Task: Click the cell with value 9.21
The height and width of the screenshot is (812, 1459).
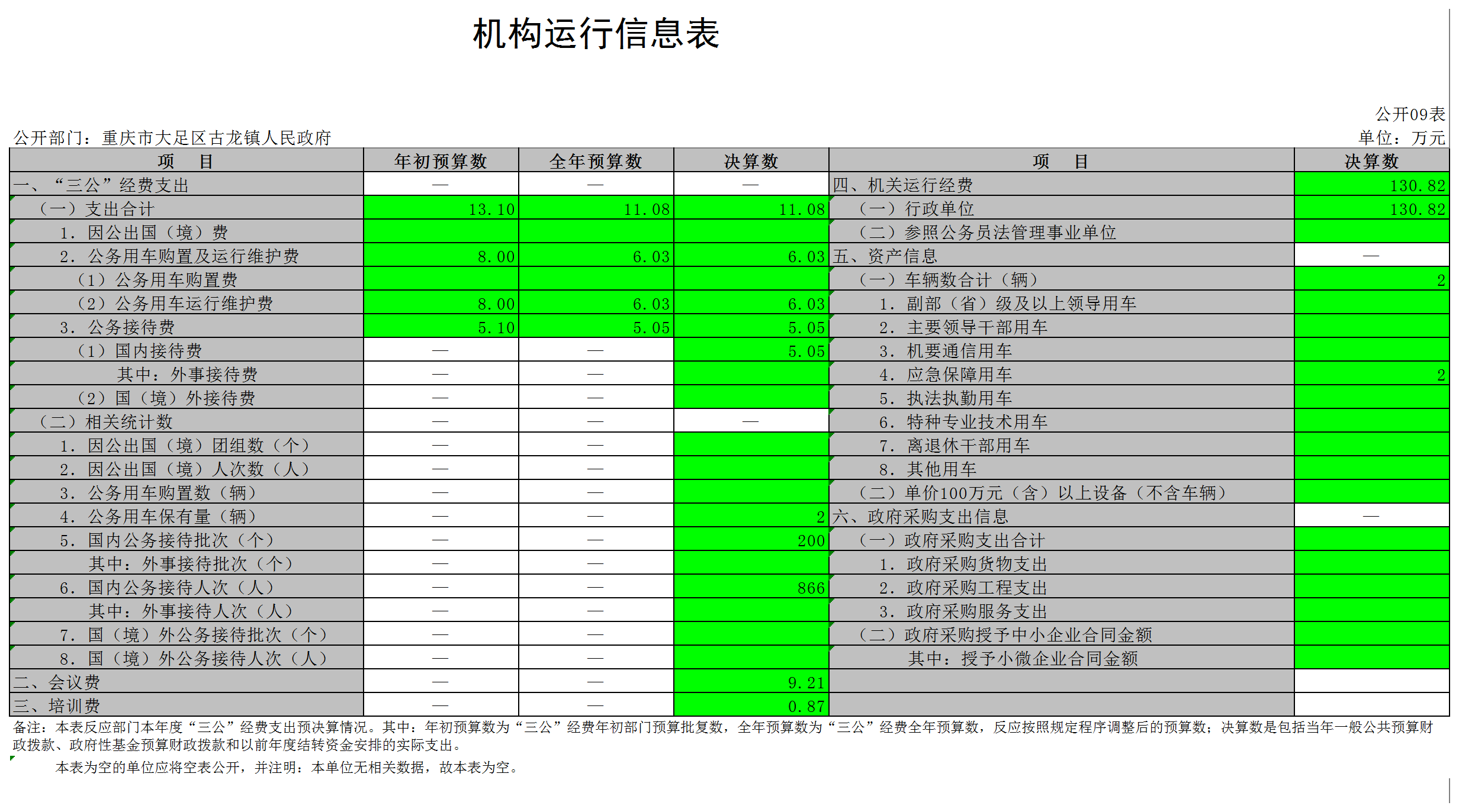Action: click(751, 682)
